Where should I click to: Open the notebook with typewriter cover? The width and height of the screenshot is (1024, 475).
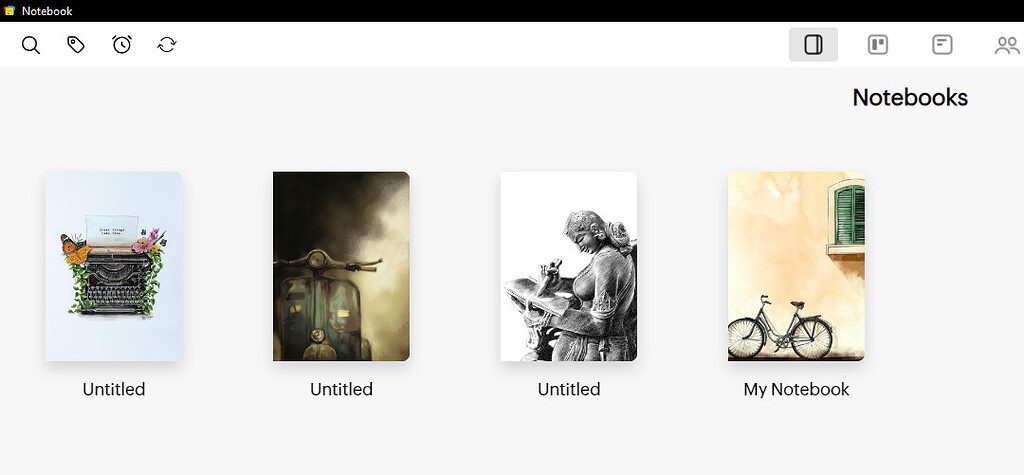pyautogui.click(x=114, y=267)
